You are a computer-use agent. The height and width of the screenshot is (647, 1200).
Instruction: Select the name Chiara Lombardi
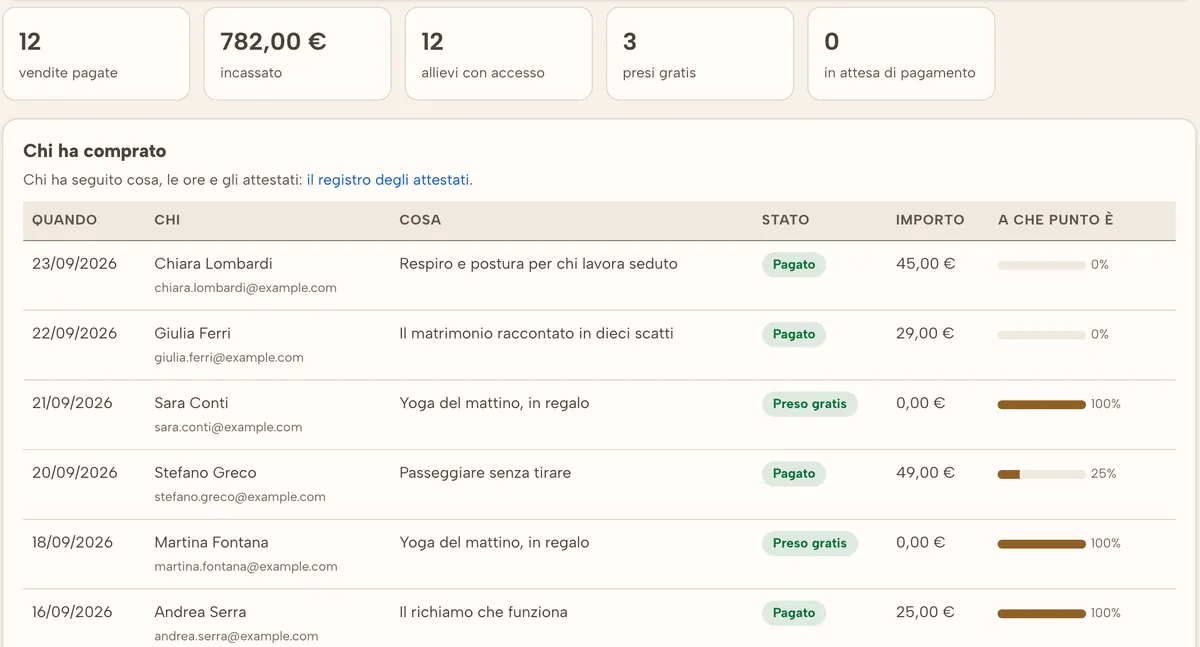[213, 264]
